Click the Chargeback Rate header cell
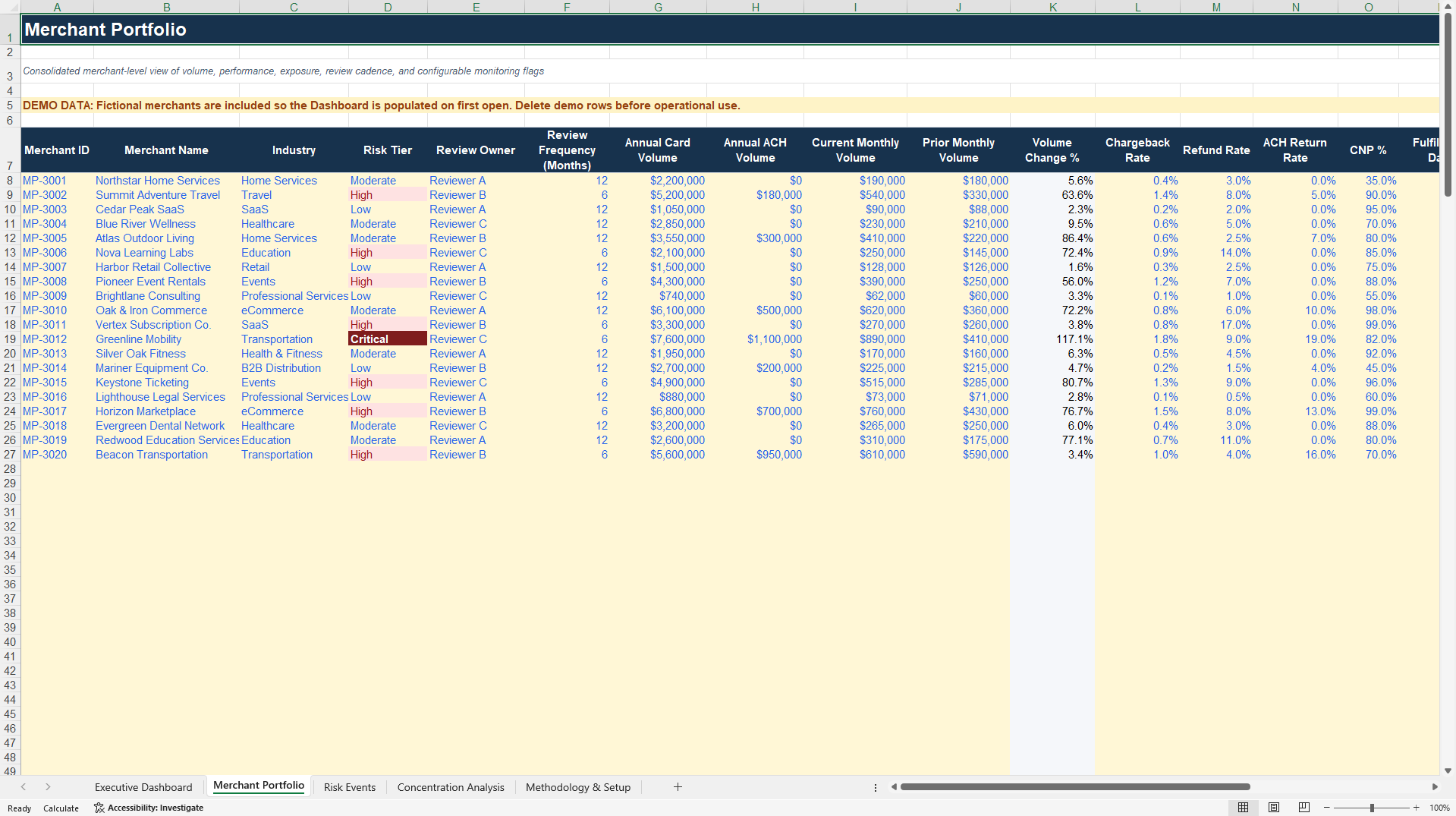Image resolution: width=1456 pixels, height=816 pixels. pyautogui.click(x=1137, y=150)
